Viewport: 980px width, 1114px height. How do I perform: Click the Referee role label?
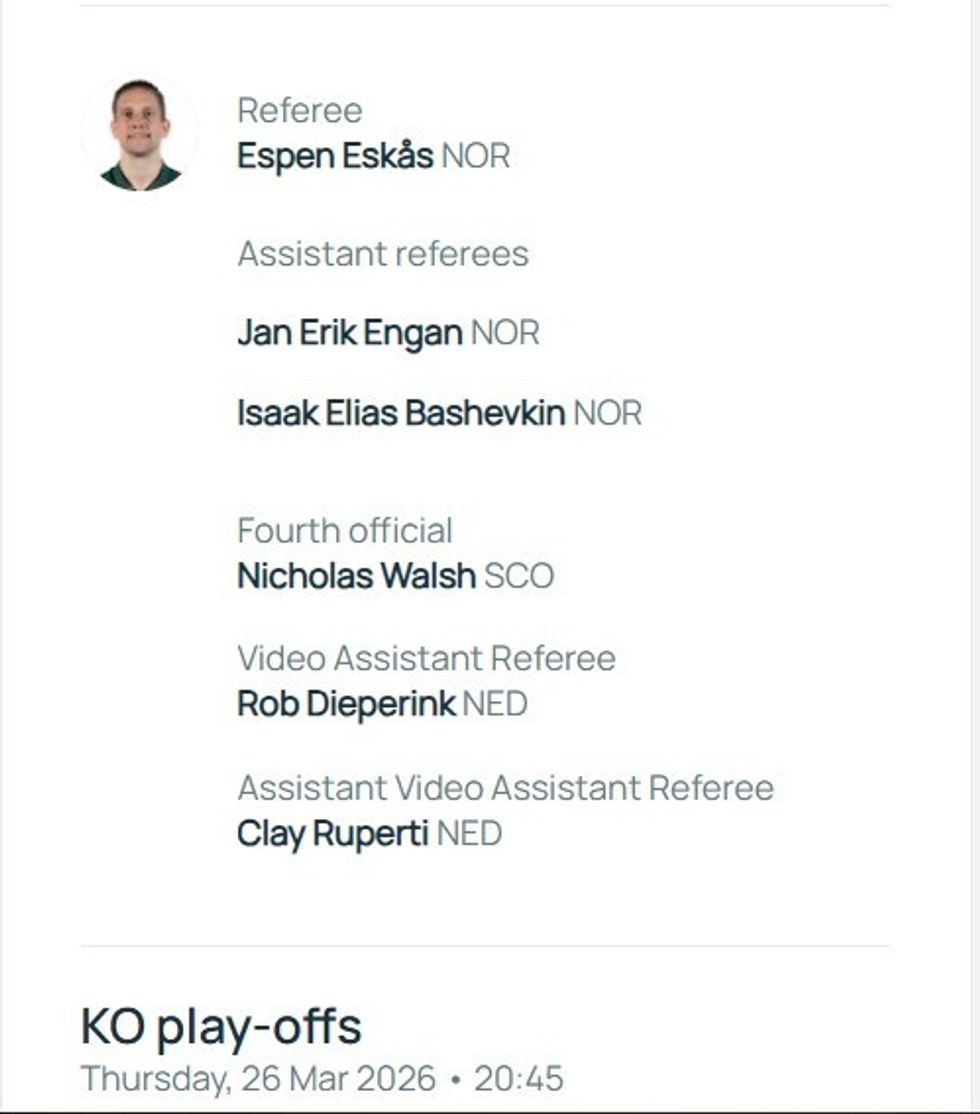click(299, 110)
